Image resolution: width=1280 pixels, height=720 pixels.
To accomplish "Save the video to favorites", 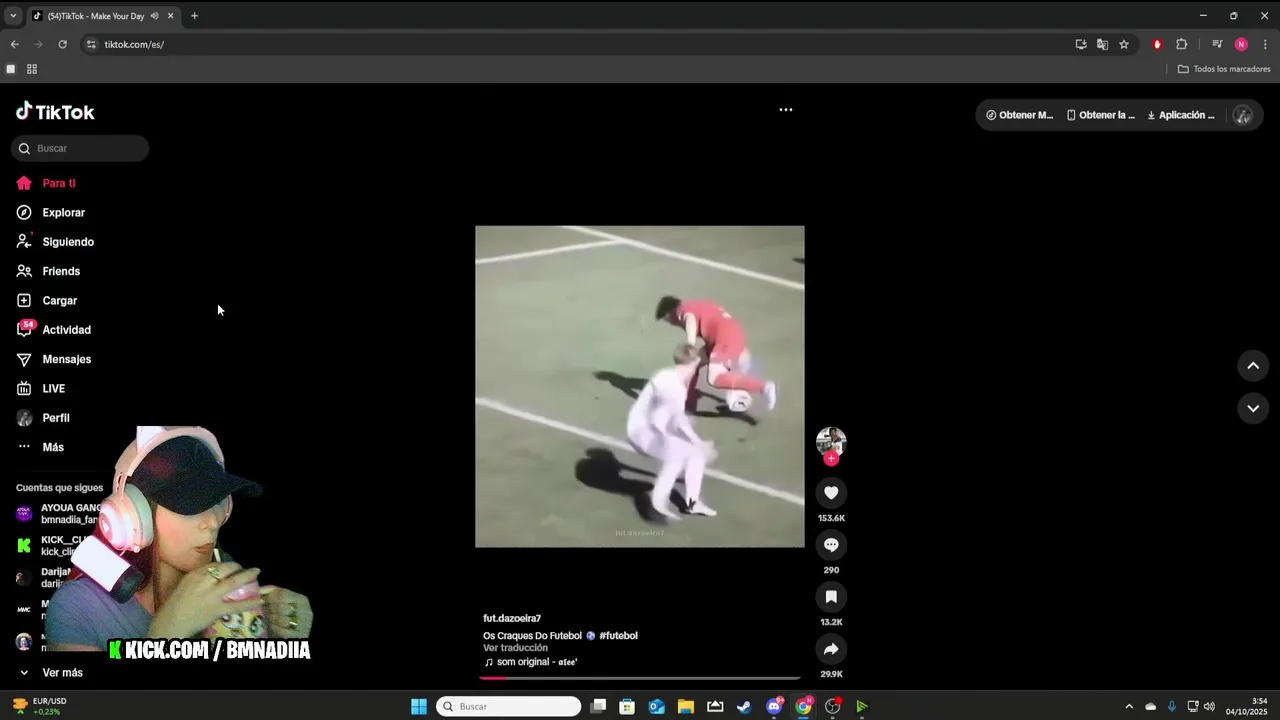I will (x=831, y=597).
